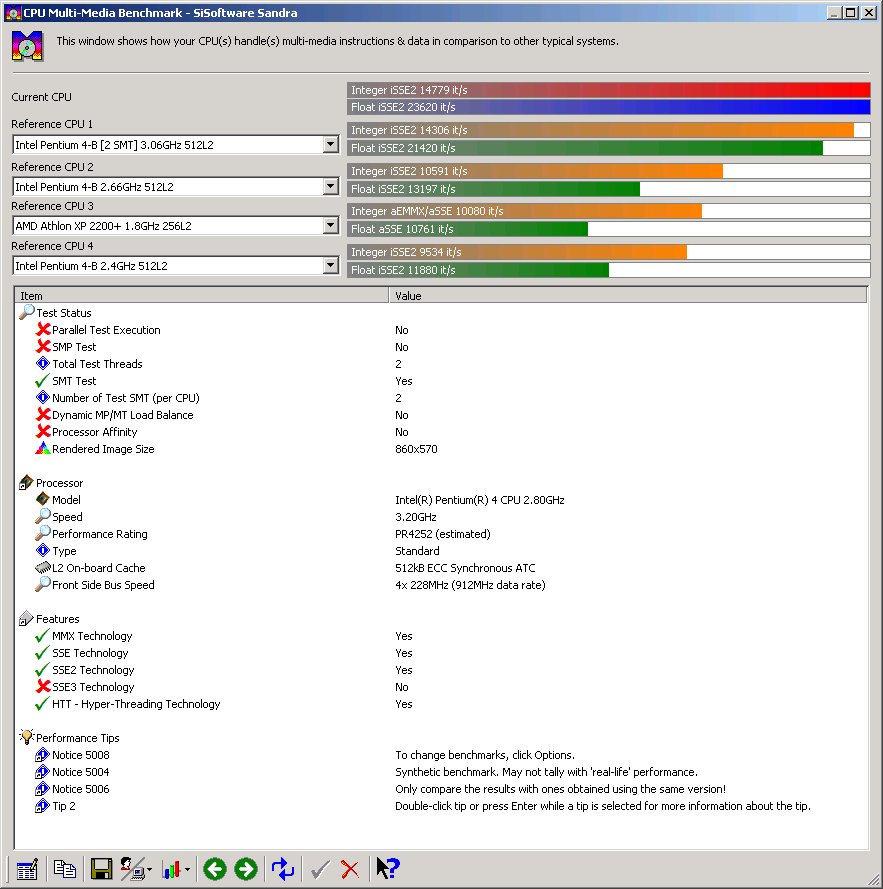The width and height of the screenshot is (883, 889).
Task: Click the Intel Pentium 4-B 3.06GHz combo box
Action: (176, 145)
